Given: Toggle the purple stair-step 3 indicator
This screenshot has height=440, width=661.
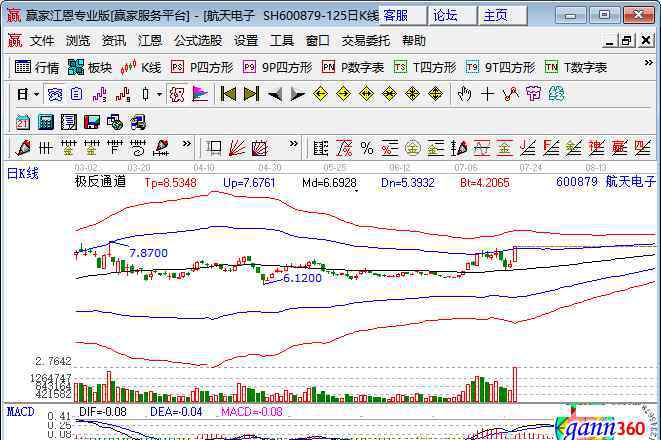Looking at the screenshot, I should pyautogui.click(x=99, y=94).
